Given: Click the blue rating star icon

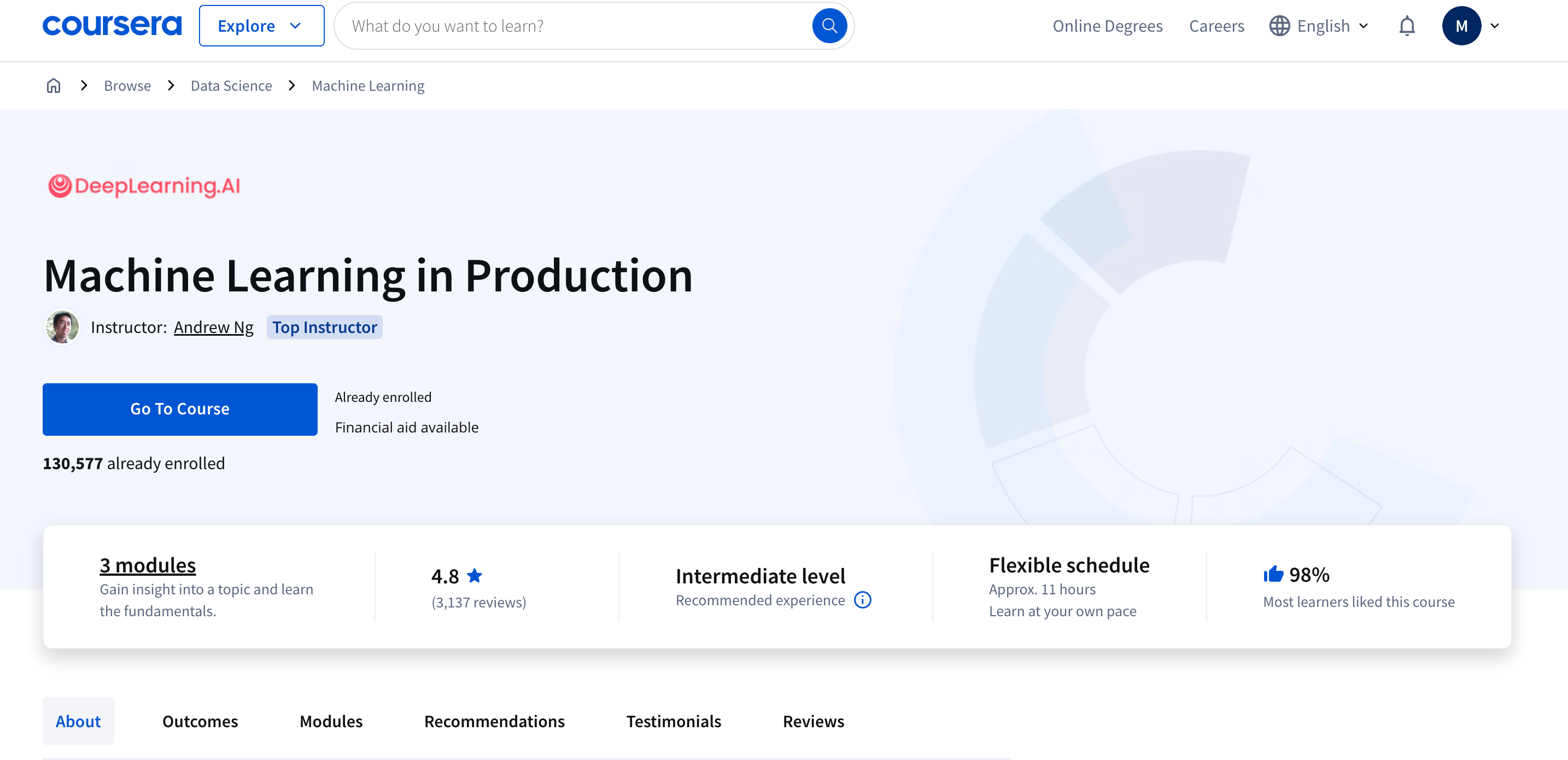Looking at the screenshot, I should point(475,576).
